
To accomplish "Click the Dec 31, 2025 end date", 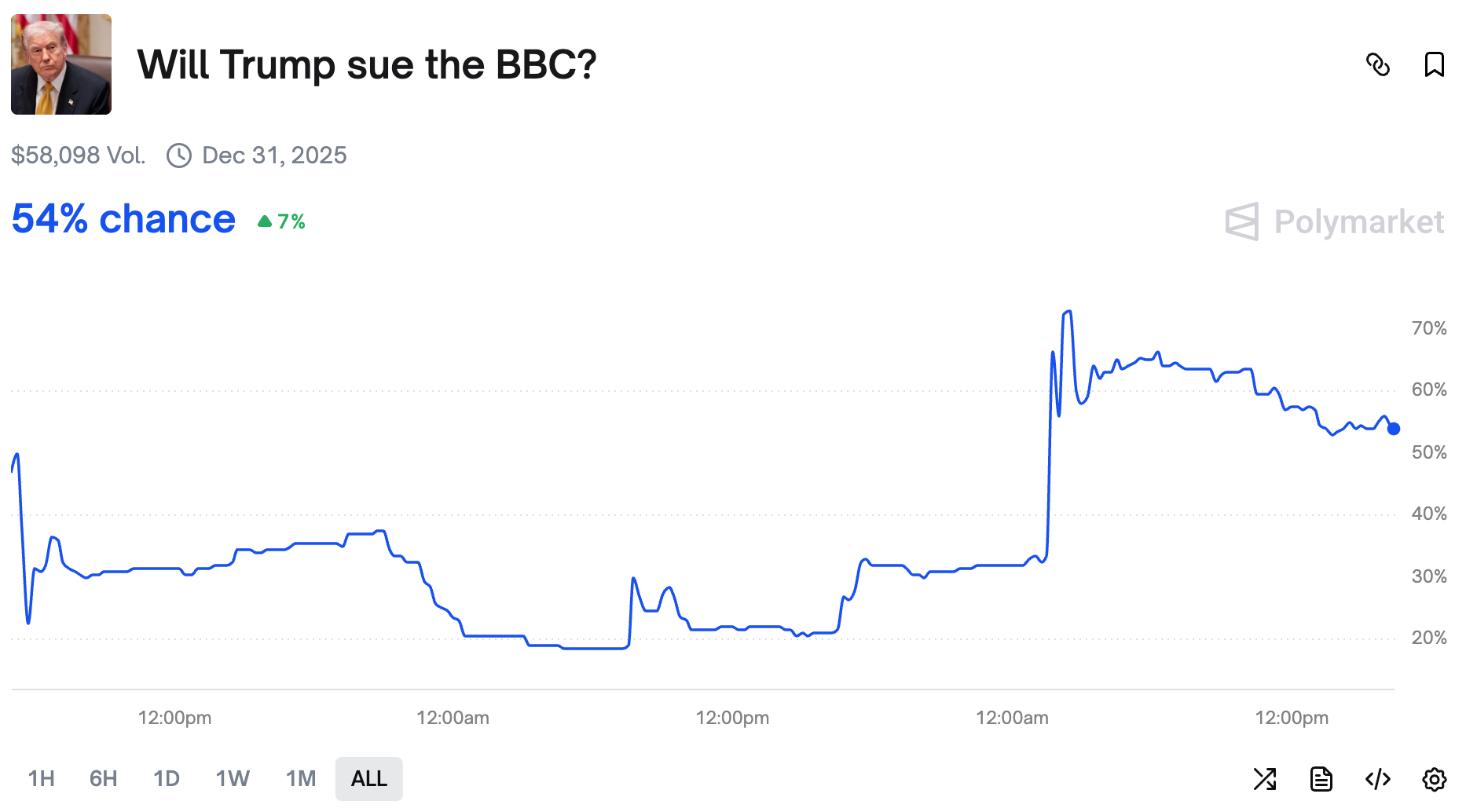I will coord(274,155).
